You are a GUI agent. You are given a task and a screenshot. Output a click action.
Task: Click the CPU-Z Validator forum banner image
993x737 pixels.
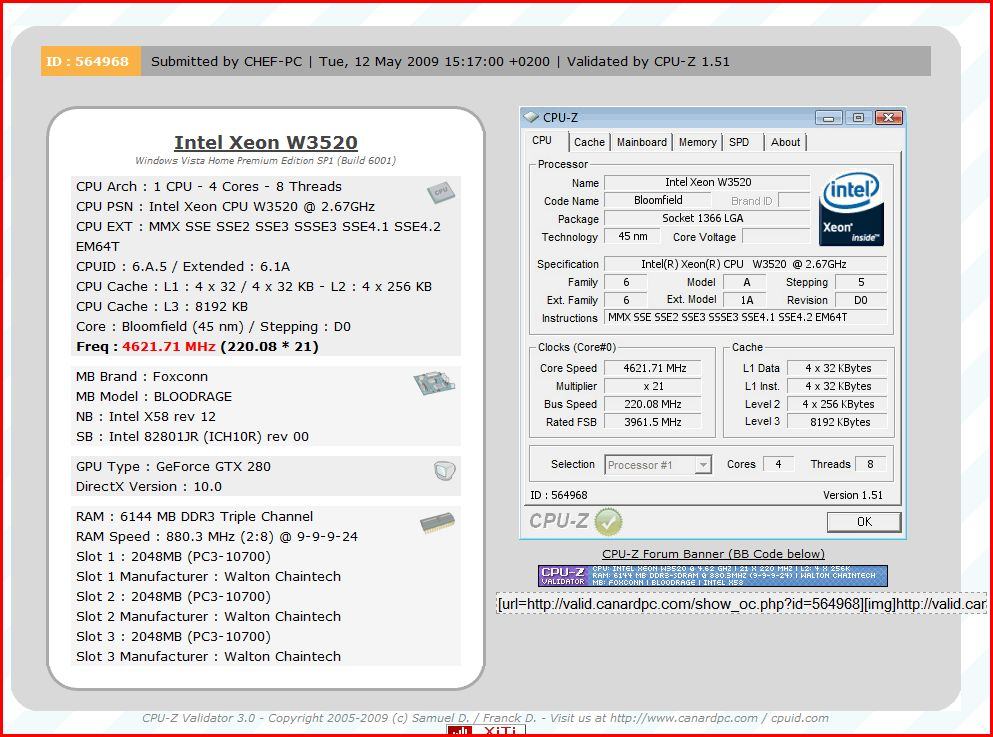coord(712,576)
